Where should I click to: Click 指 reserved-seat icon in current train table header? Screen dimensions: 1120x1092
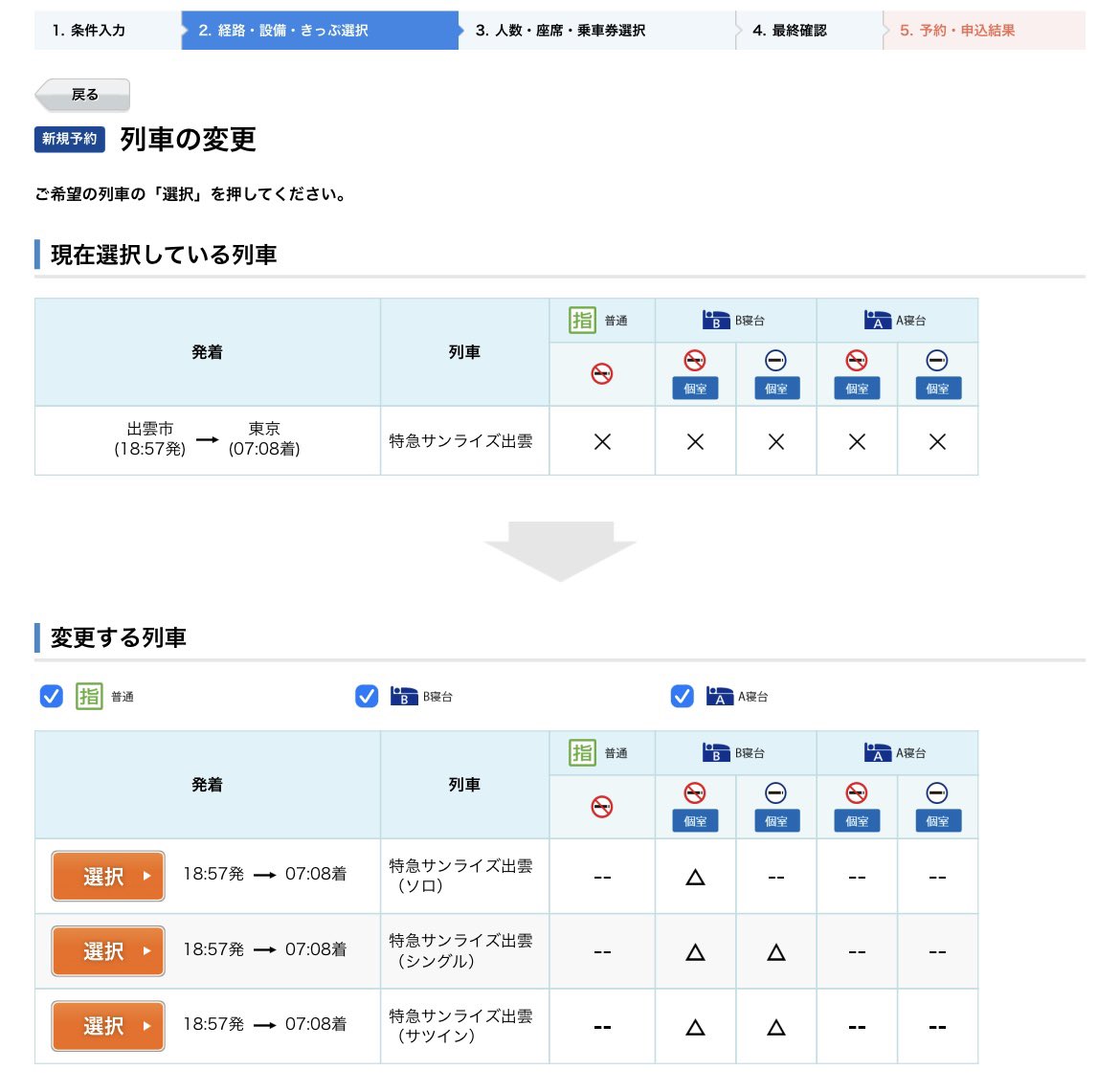click(x=582, y=320)
